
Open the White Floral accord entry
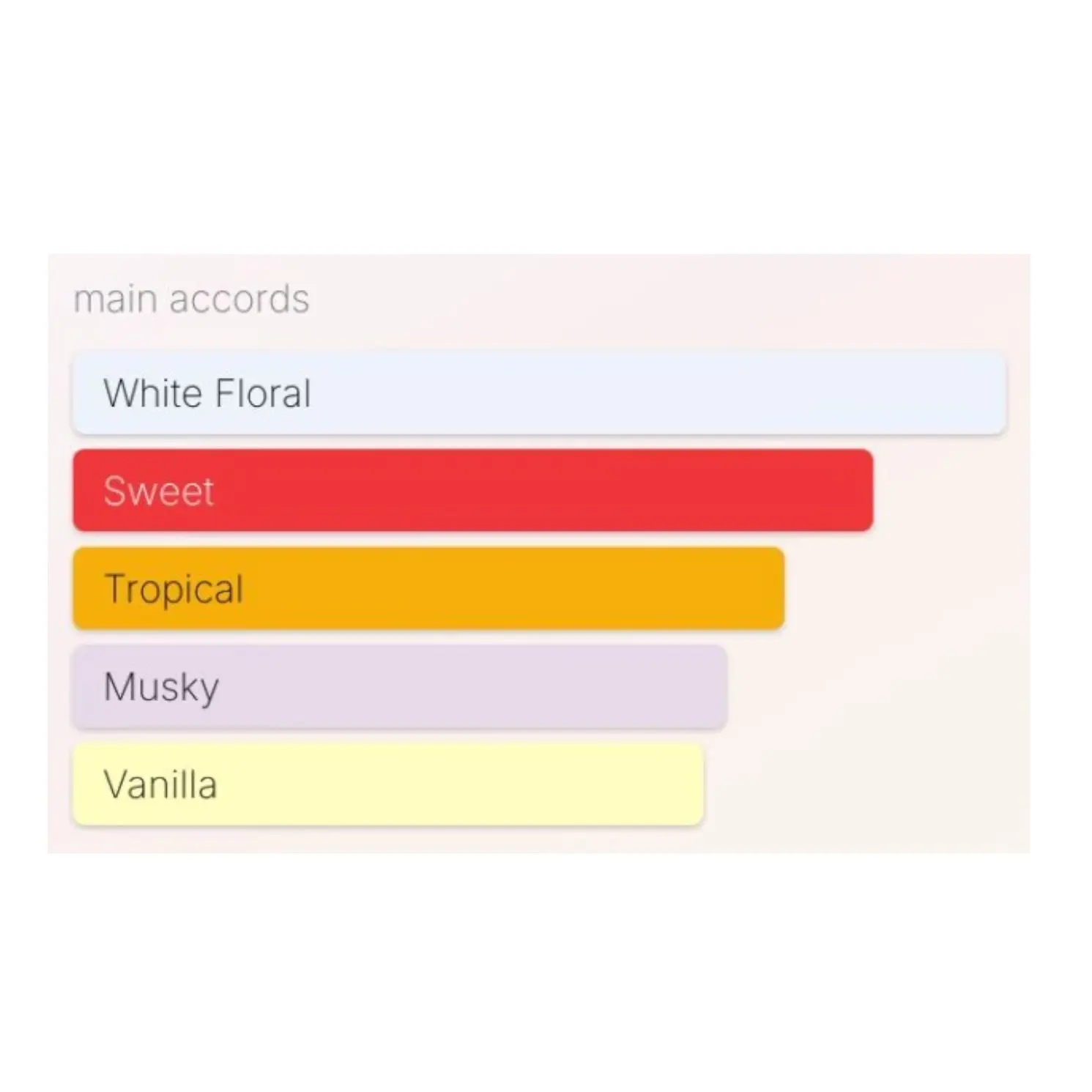coord(539,393)
